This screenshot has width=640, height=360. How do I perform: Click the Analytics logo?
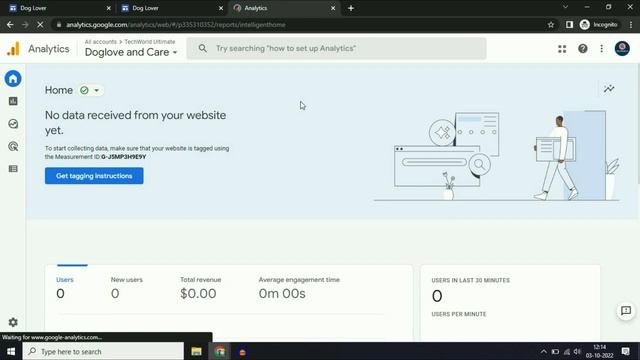click(x=13, y=49)
